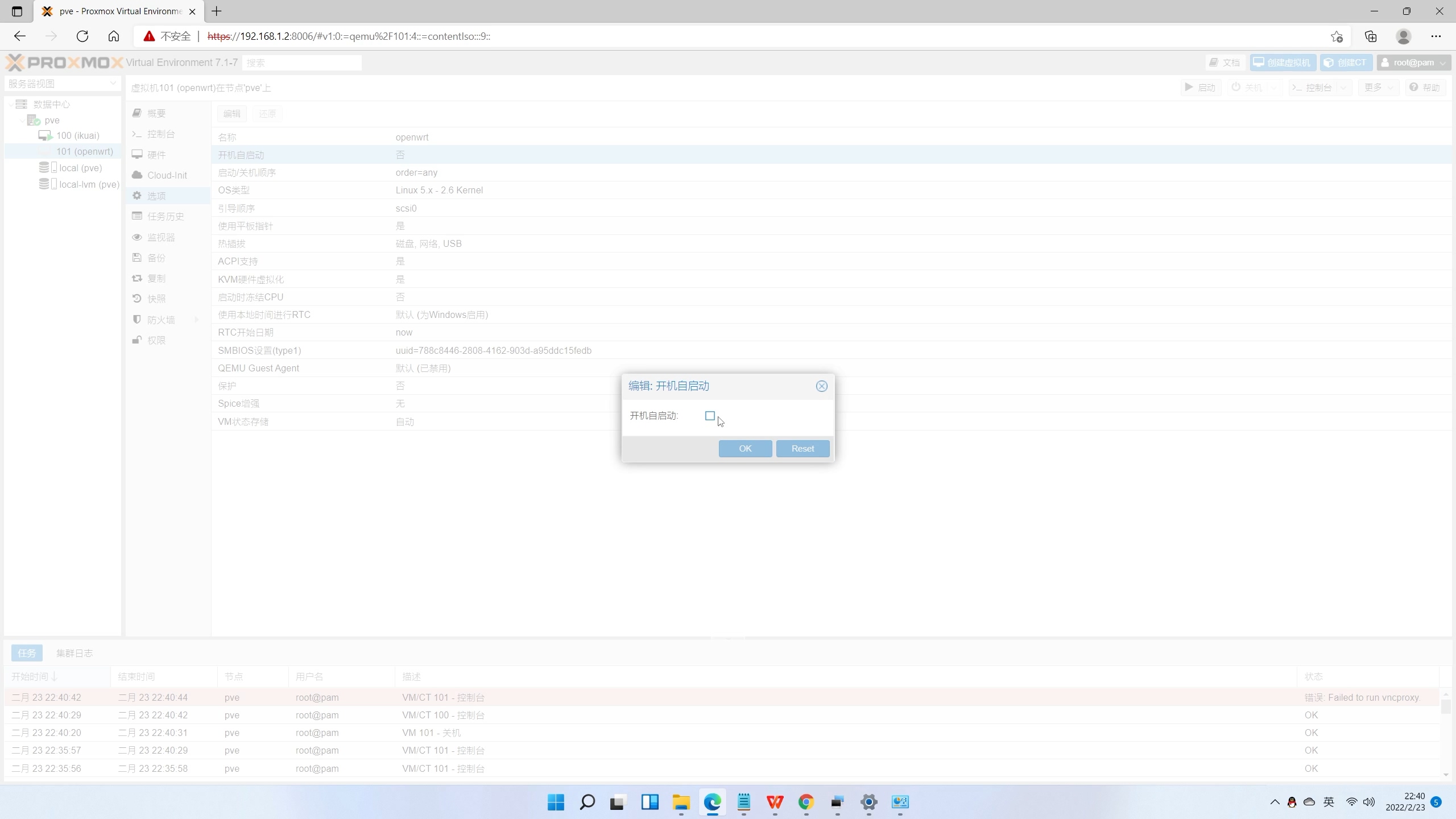This screenshot has height=819, width=1456.
Task: Open the 快照 snapshot section
Action: click(156, 299)
